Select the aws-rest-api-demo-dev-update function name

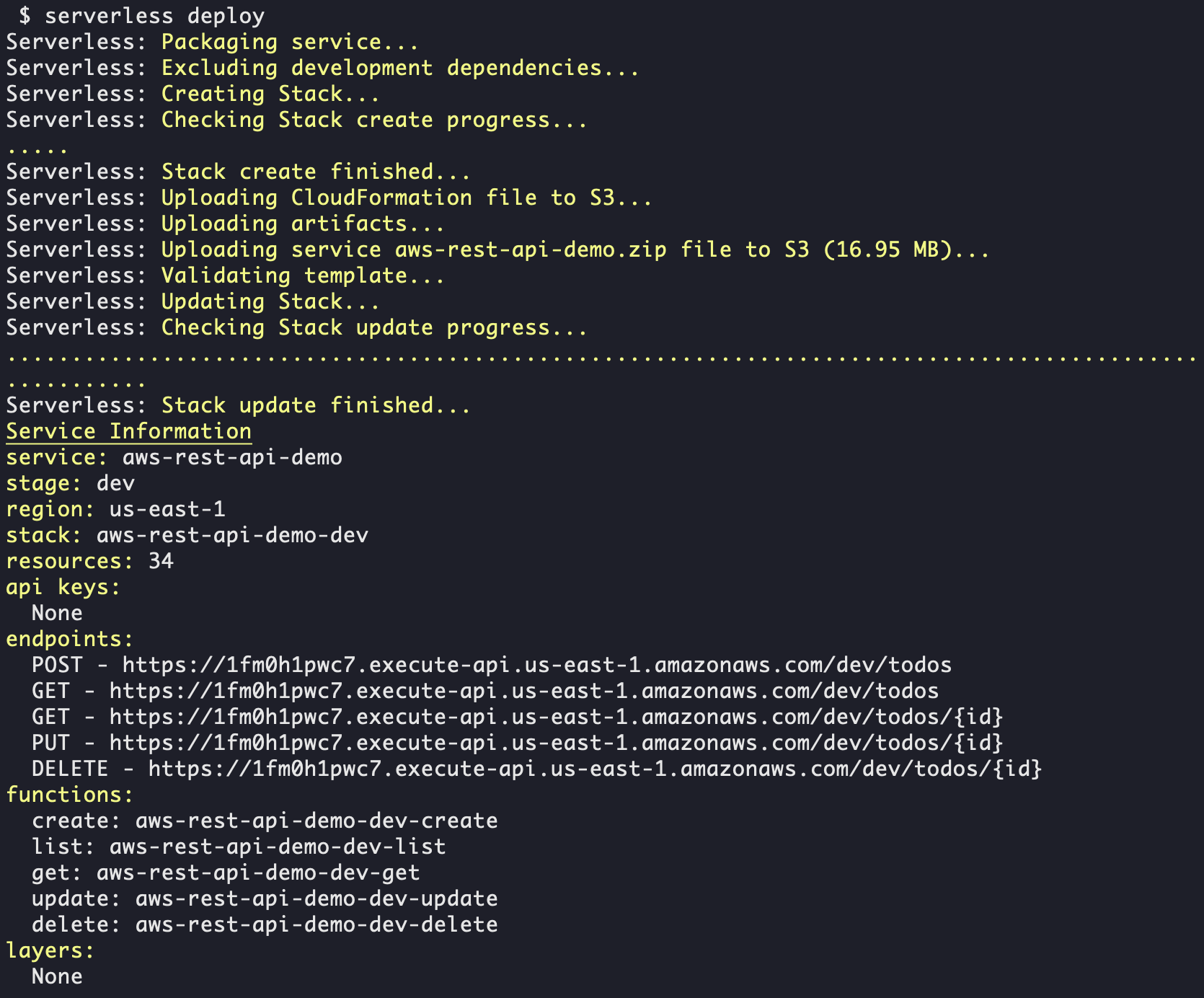coord(317,898)
